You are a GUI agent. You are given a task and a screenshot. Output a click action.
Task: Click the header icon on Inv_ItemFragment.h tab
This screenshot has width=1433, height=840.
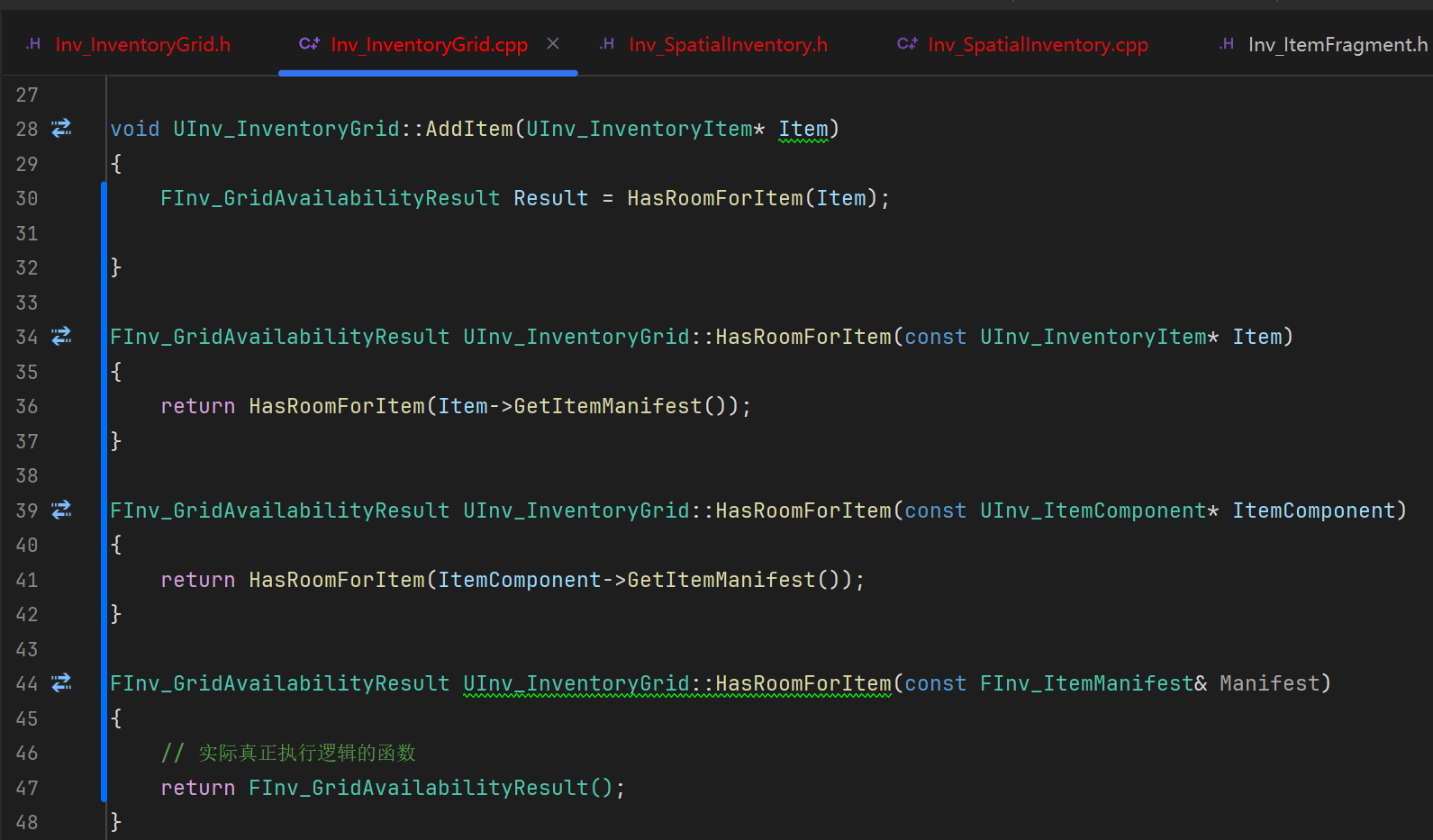point(1227,43)
